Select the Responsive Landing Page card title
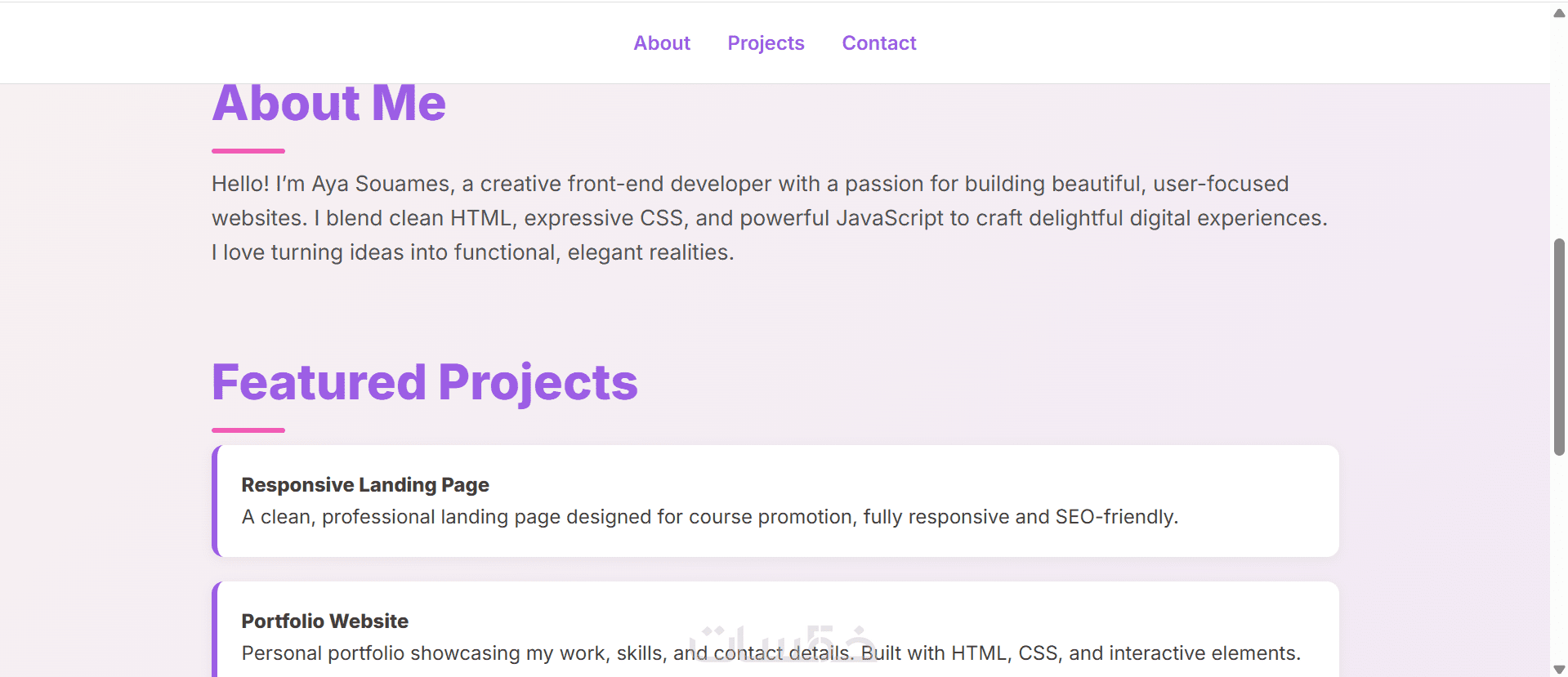This screenshot has height=677, width=1568. coord(365,485)
